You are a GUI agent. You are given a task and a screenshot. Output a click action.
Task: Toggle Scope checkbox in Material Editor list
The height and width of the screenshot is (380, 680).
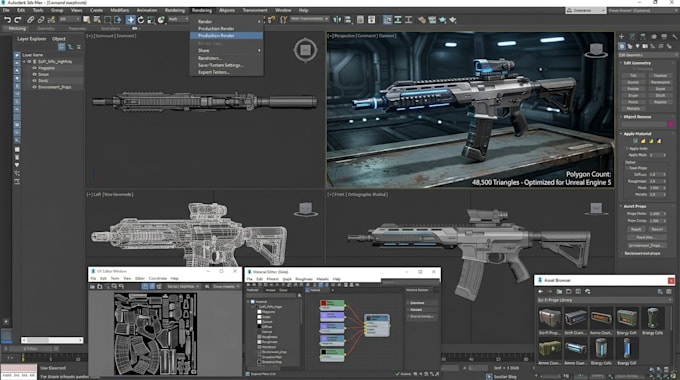pyautogui.click(x=259, y=317)
